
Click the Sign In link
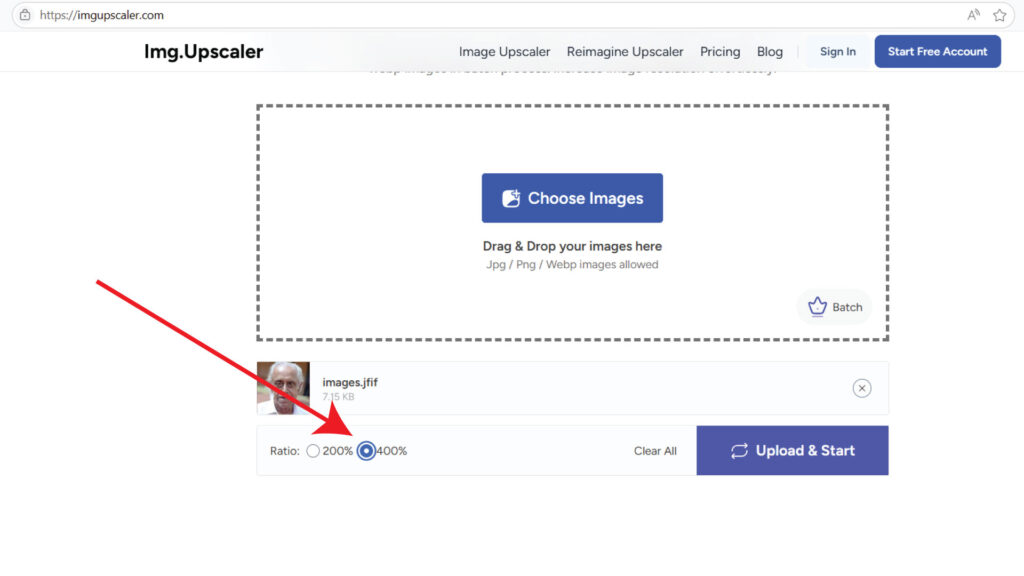coord(838,52)
